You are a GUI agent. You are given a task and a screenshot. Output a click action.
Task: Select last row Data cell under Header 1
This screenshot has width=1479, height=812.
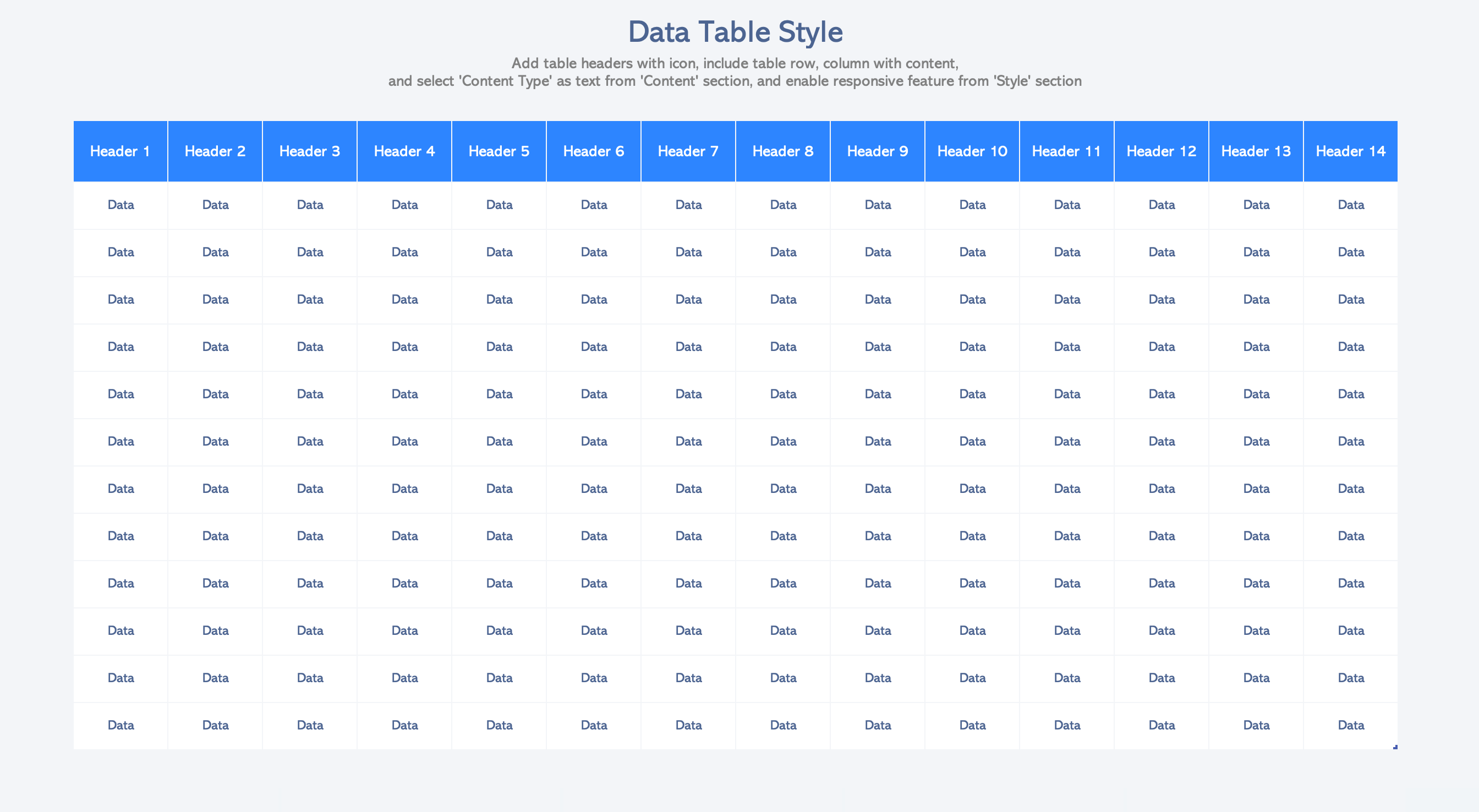tap(120, 725)
